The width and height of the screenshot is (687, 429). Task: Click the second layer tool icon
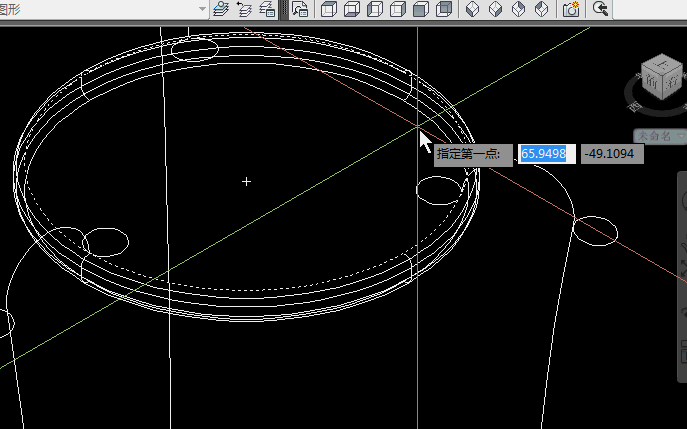click(244, 9)
